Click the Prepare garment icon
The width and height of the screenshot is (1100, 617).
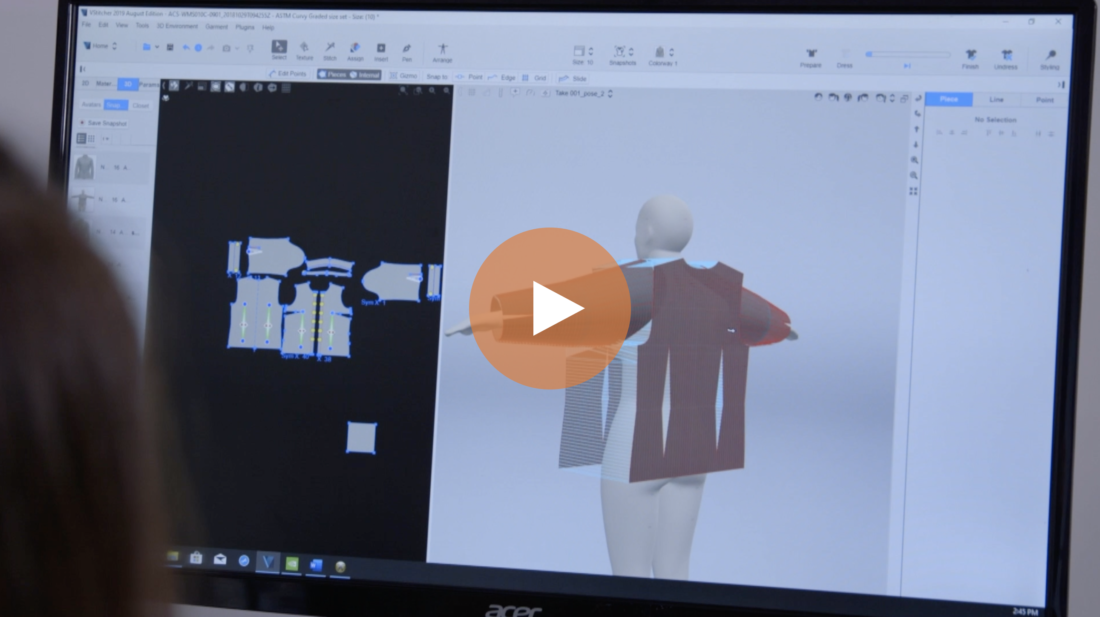pos(811,57)
